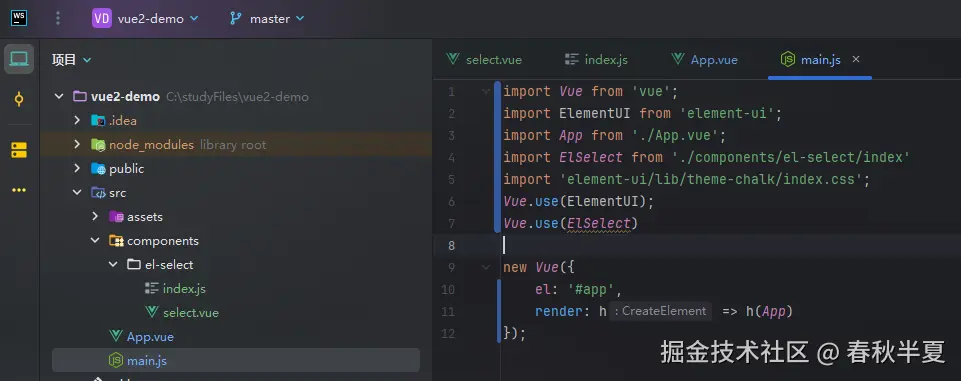The width and height of the screenshot is (961, 381).
Task: Click the render keyword on line 11
Action: (x=558, y=312)
